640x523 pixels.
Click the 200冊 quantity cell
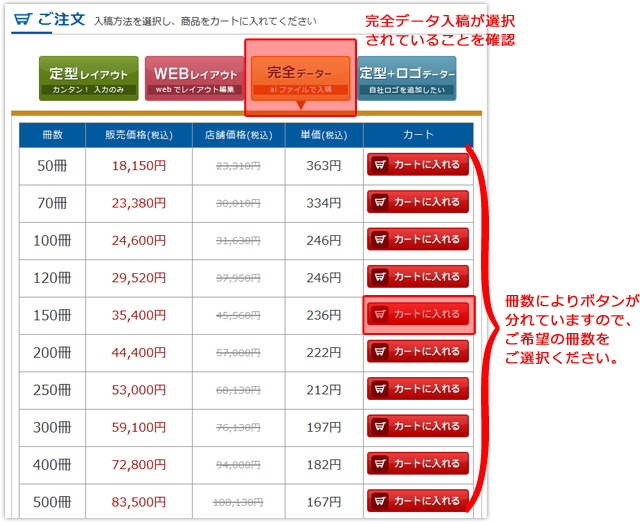(52, 352)
